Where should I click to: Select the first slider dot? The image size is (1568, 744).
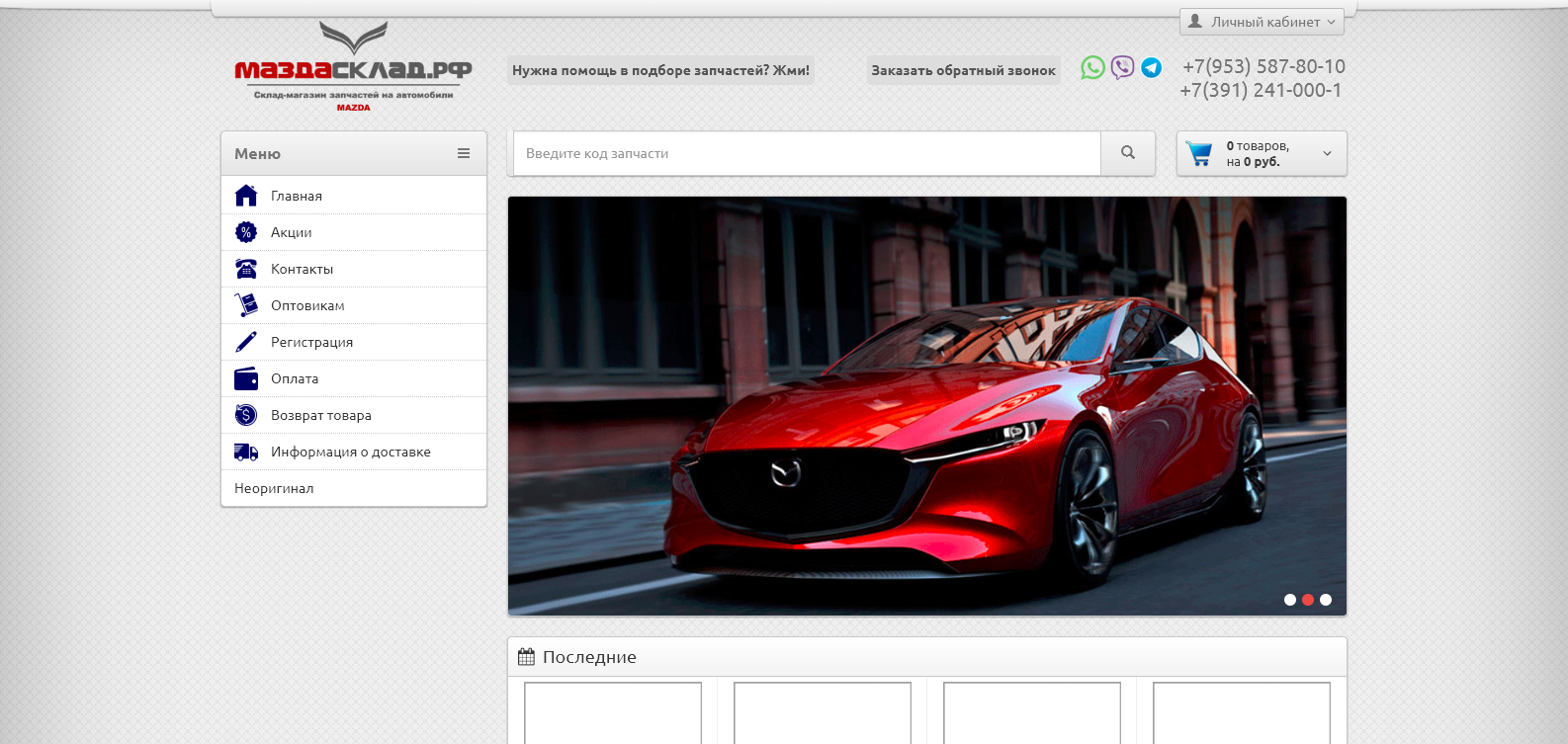coord(1290,600)
